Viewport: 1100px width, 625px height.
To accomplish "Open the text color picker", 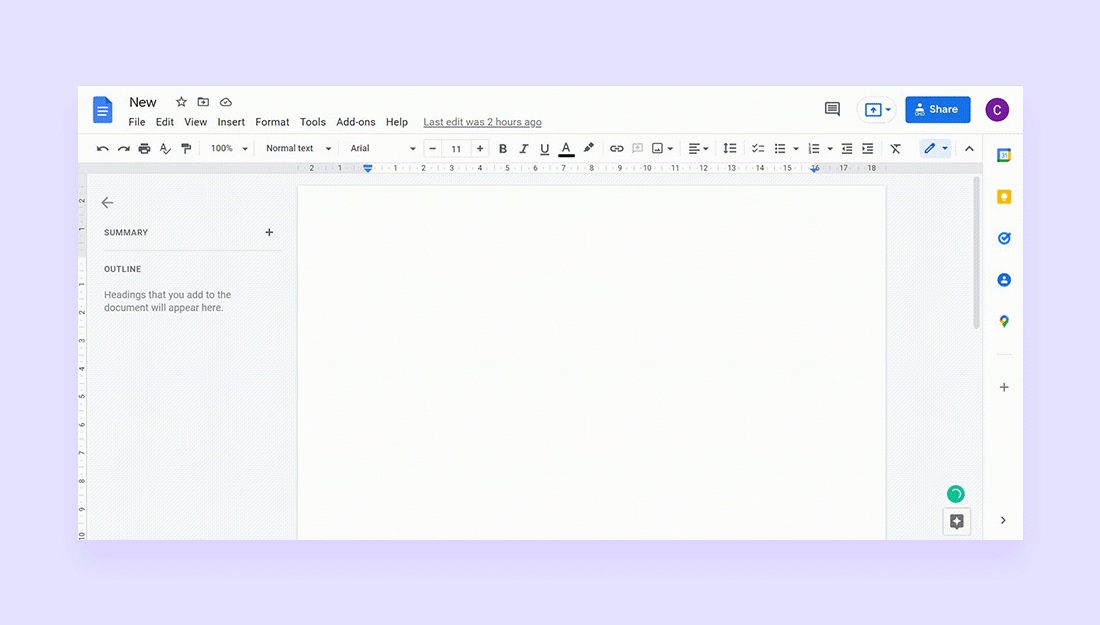I will (566, 149).
